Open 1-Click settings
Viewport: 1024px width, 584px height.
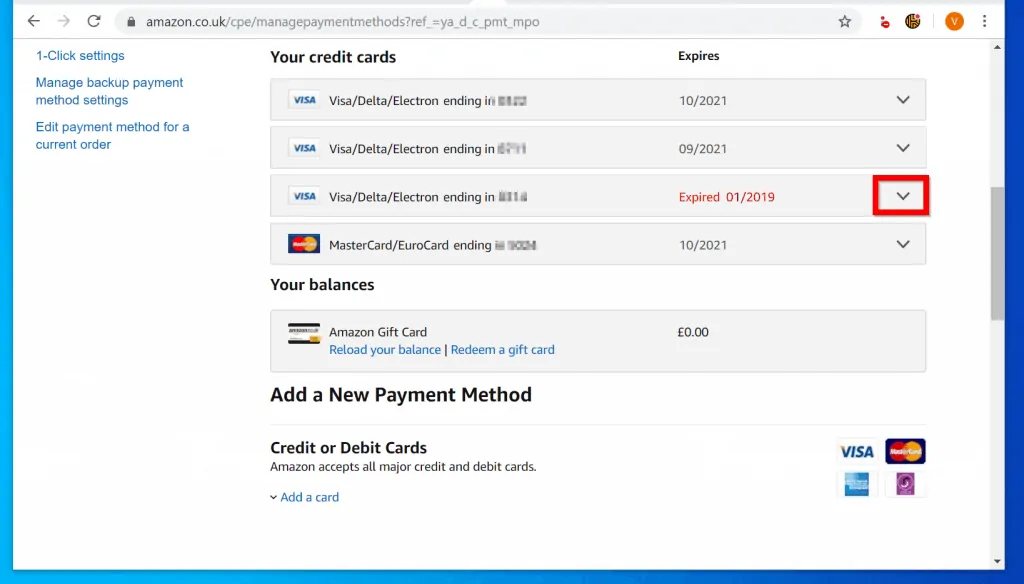[x=79, y=55]
